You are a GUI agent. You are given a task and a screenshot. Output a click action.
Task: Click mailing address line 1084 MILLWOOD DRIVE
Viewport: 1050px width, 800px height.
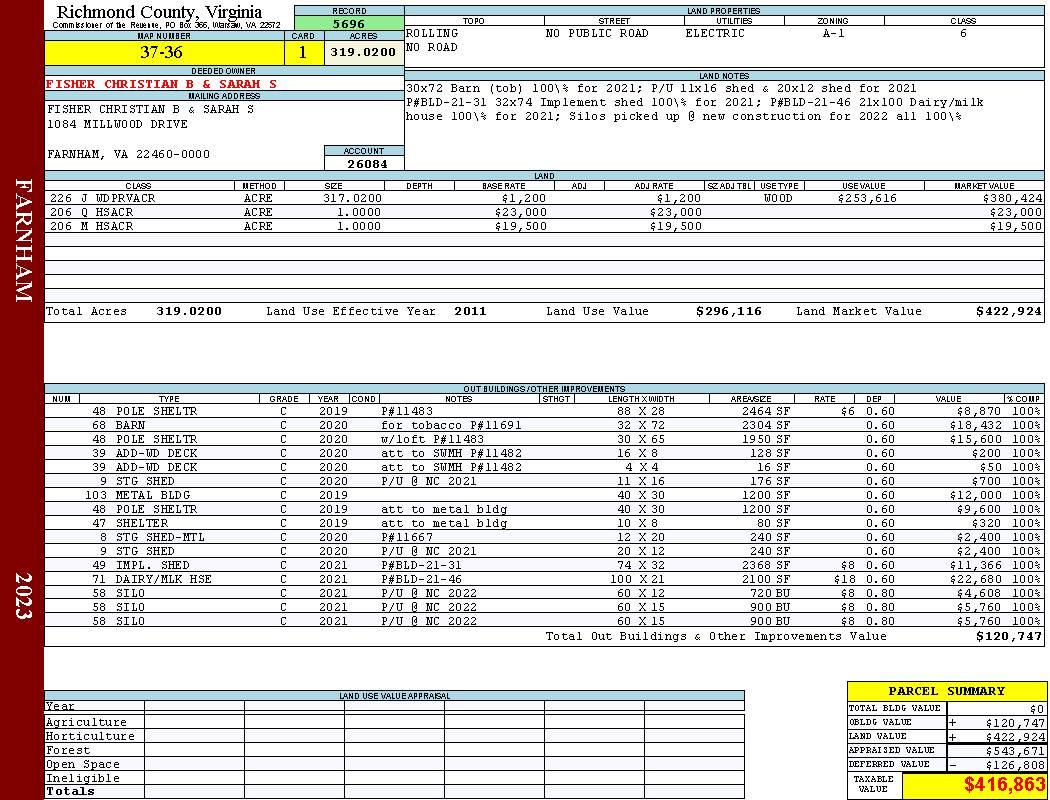tap(117, 125)
